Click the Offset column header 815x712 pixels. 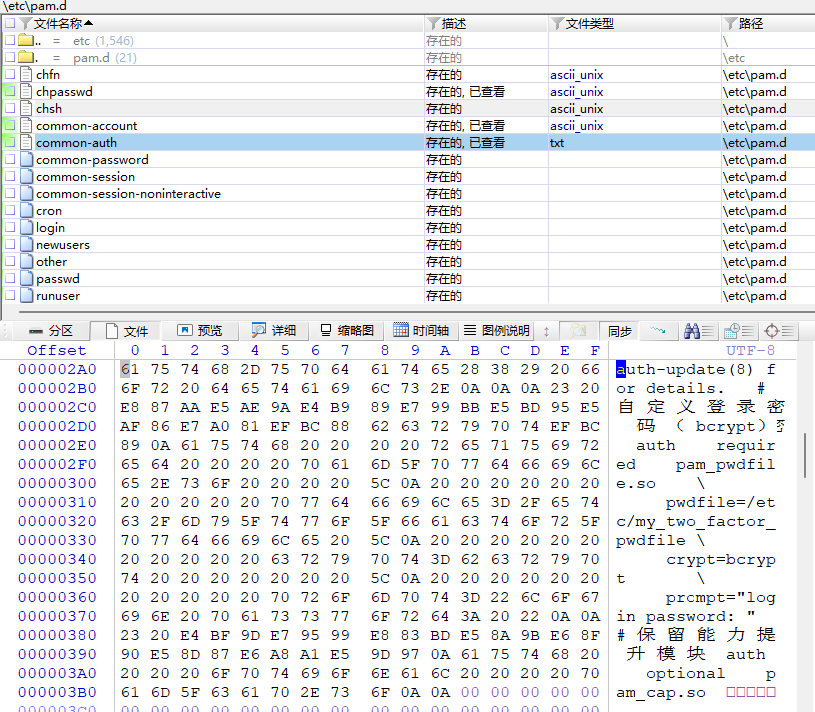click(57, 350)
